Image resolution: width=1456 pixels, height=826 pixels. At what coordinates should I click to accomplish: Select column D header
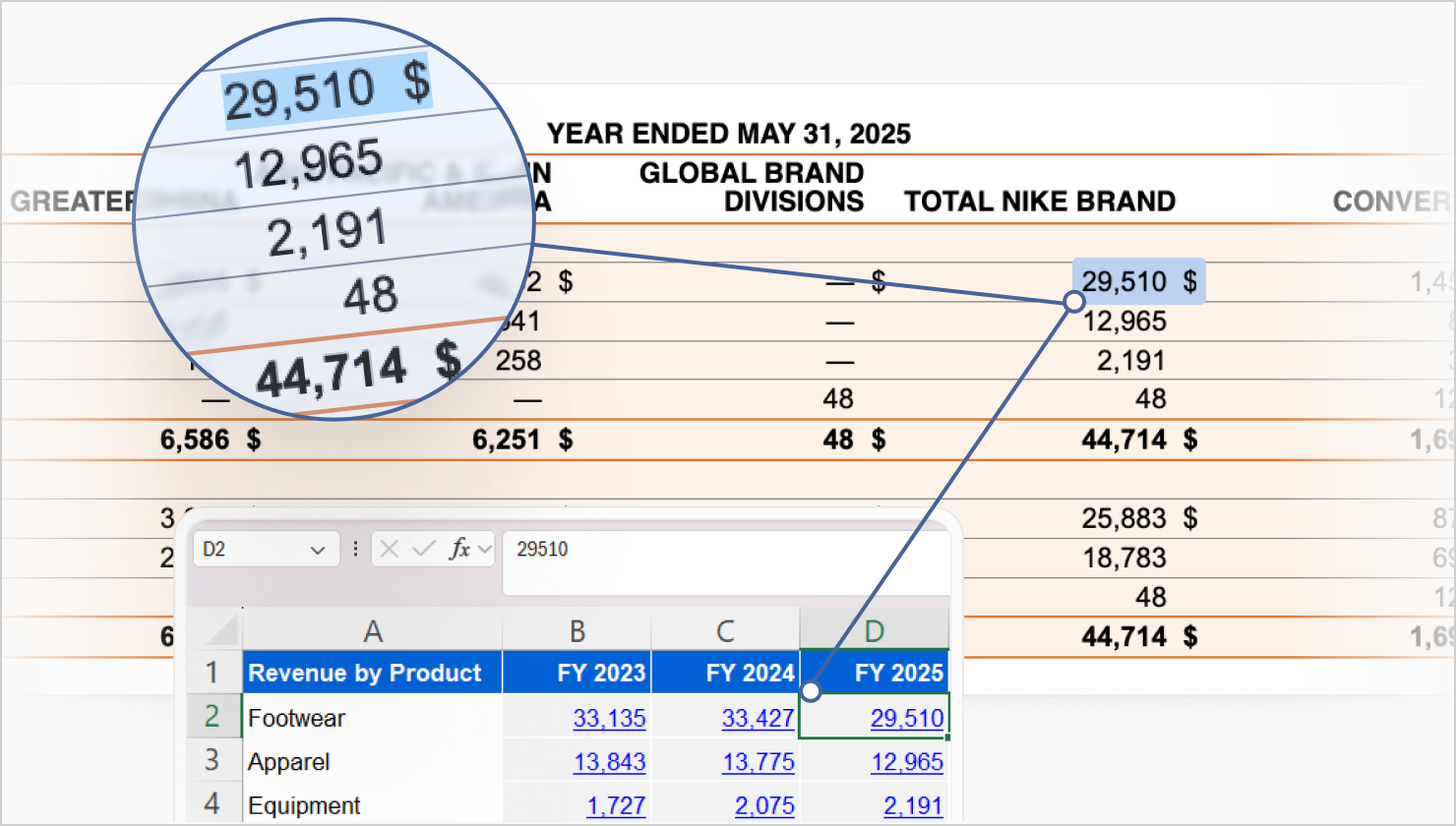[x=875, y=630]
